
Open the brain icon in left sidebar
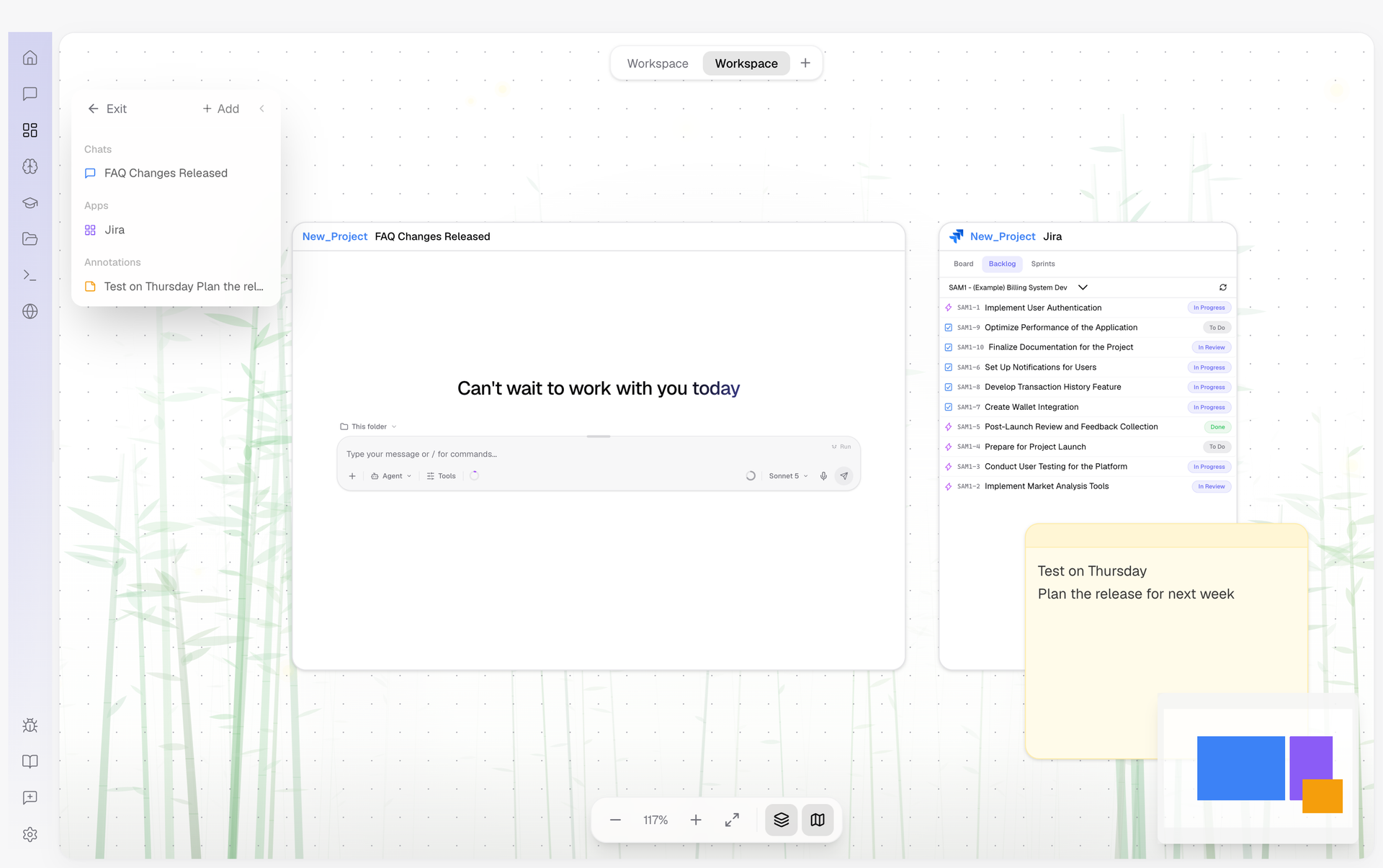tap(30, 166)
